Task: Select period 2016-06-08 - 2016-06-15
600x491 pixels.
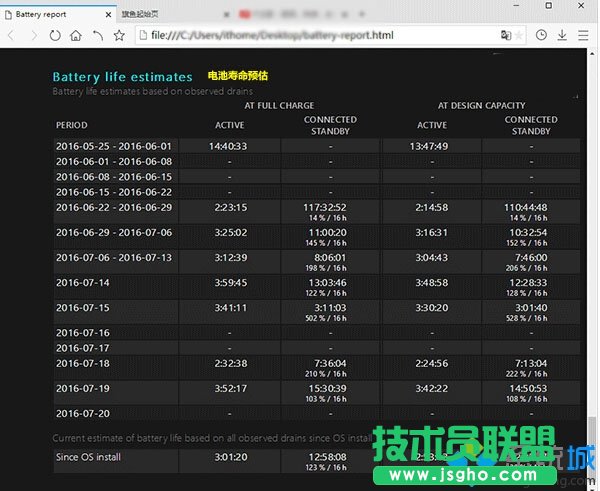Action: click(114, 177)
